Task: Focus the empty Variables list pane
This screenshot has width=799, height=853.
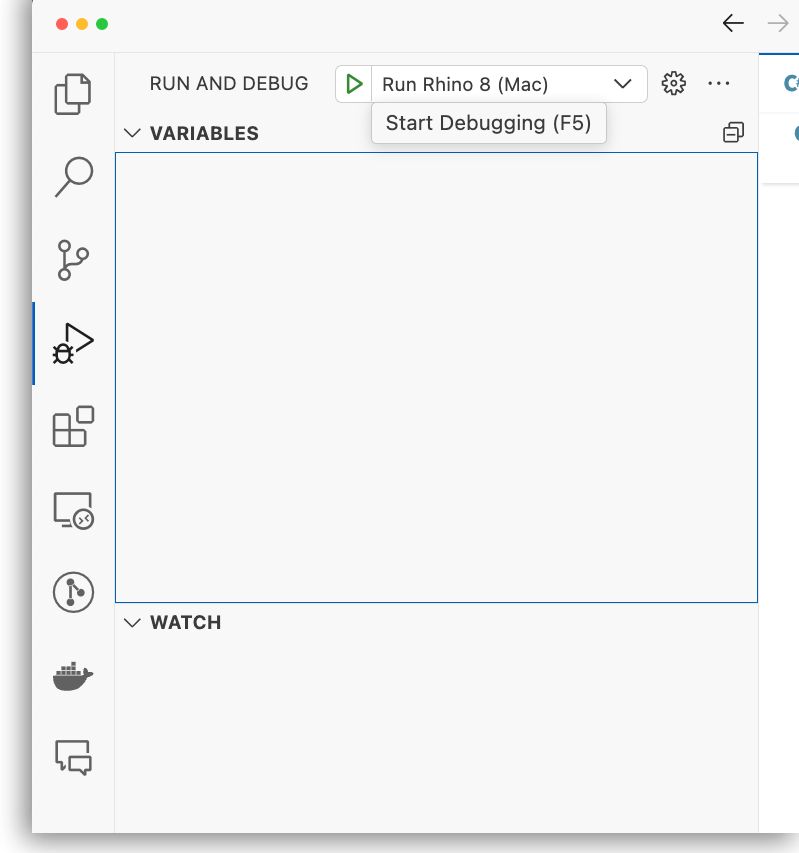Action: click(x=436, y=378)
